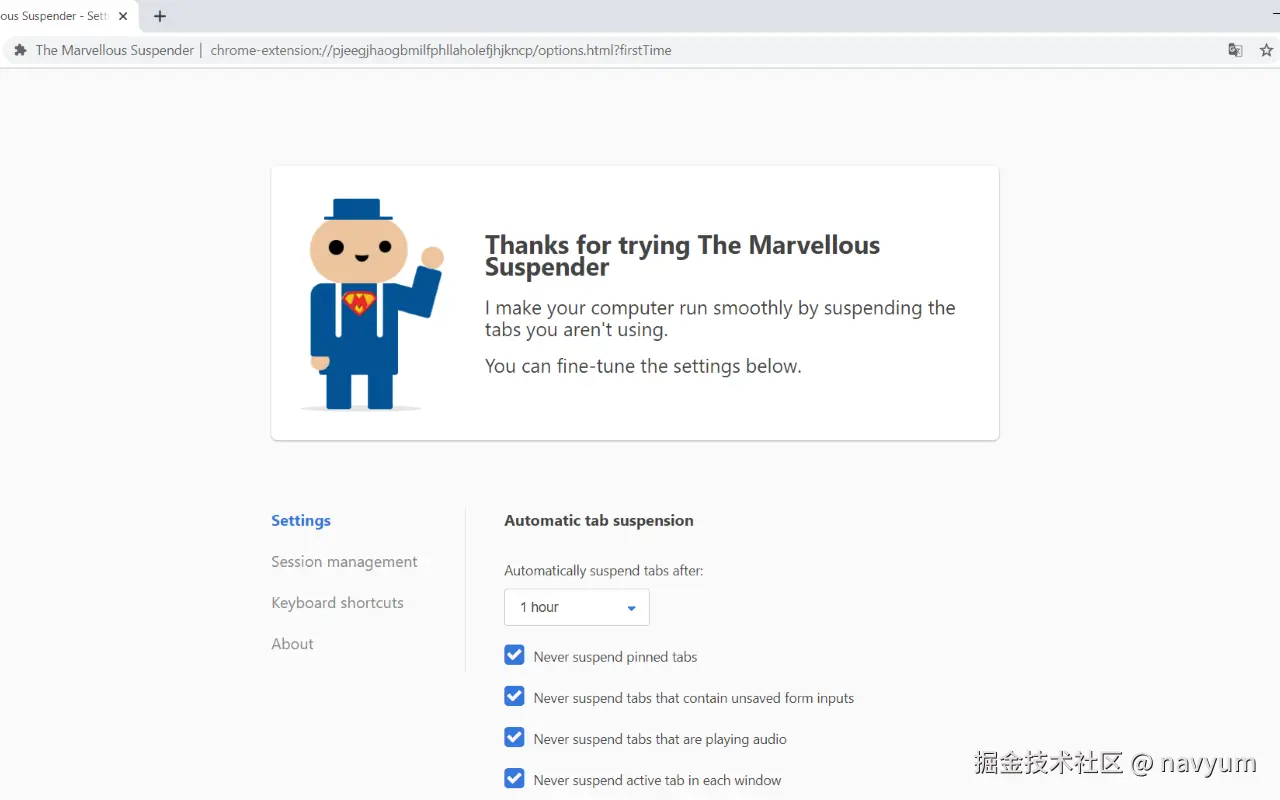Click the 'I make your computer run smoothly' paragraph
Viewport: 1280px width, 800px height.
[720, 318]
